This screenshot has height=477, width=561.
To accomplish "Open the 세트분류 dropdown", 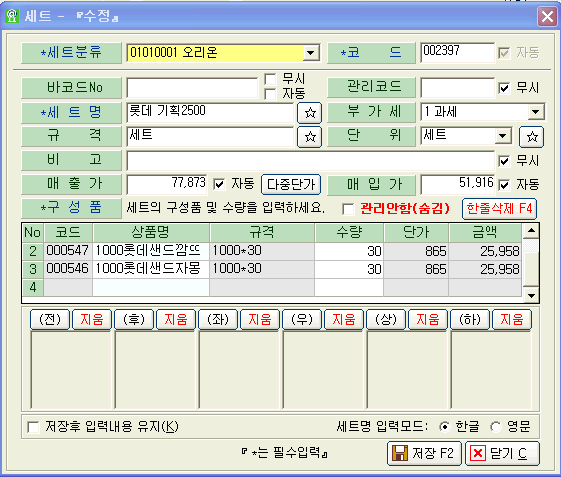I will point(311,53).
